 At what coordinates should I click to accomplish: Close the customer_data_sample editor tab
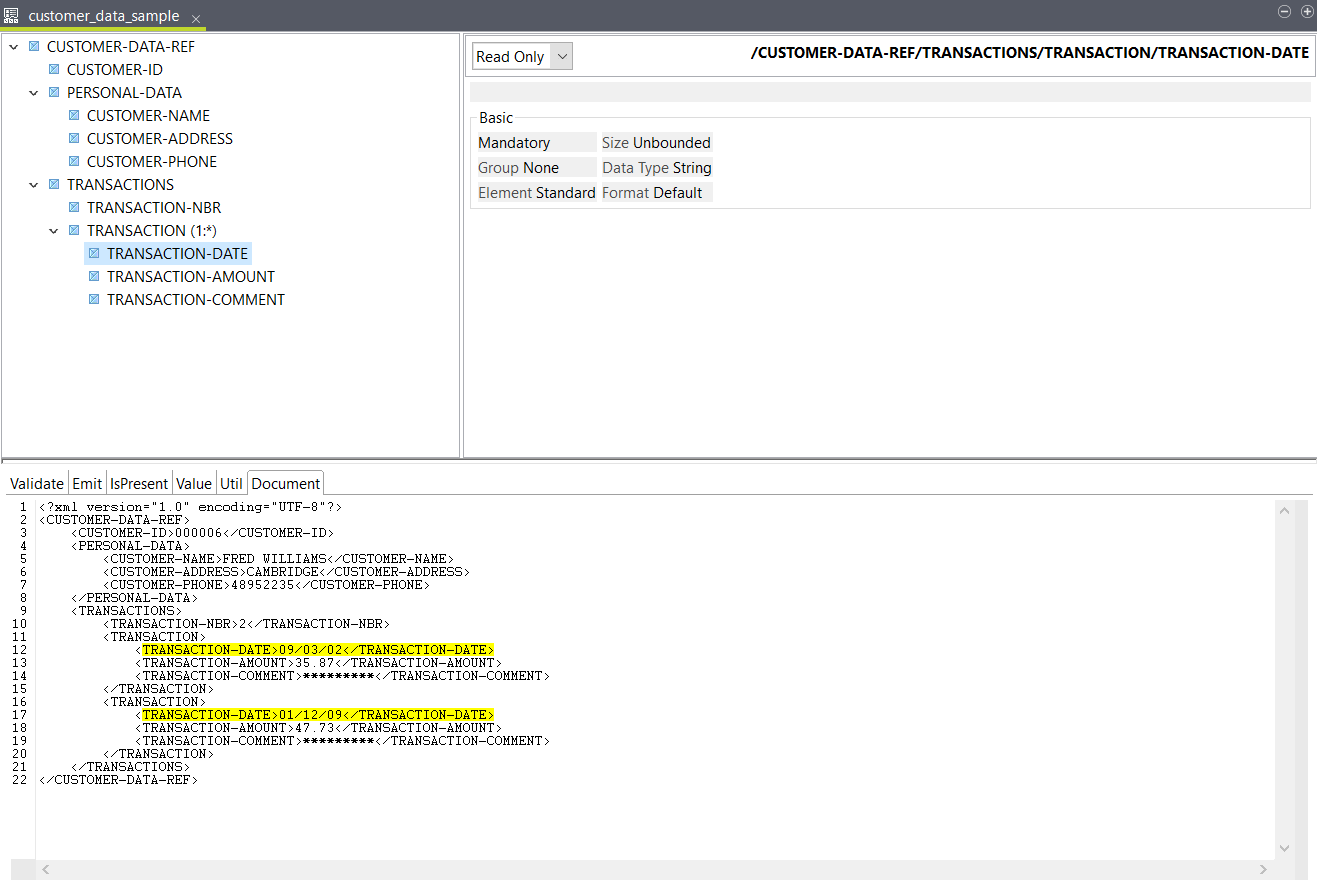pos(196,19)
